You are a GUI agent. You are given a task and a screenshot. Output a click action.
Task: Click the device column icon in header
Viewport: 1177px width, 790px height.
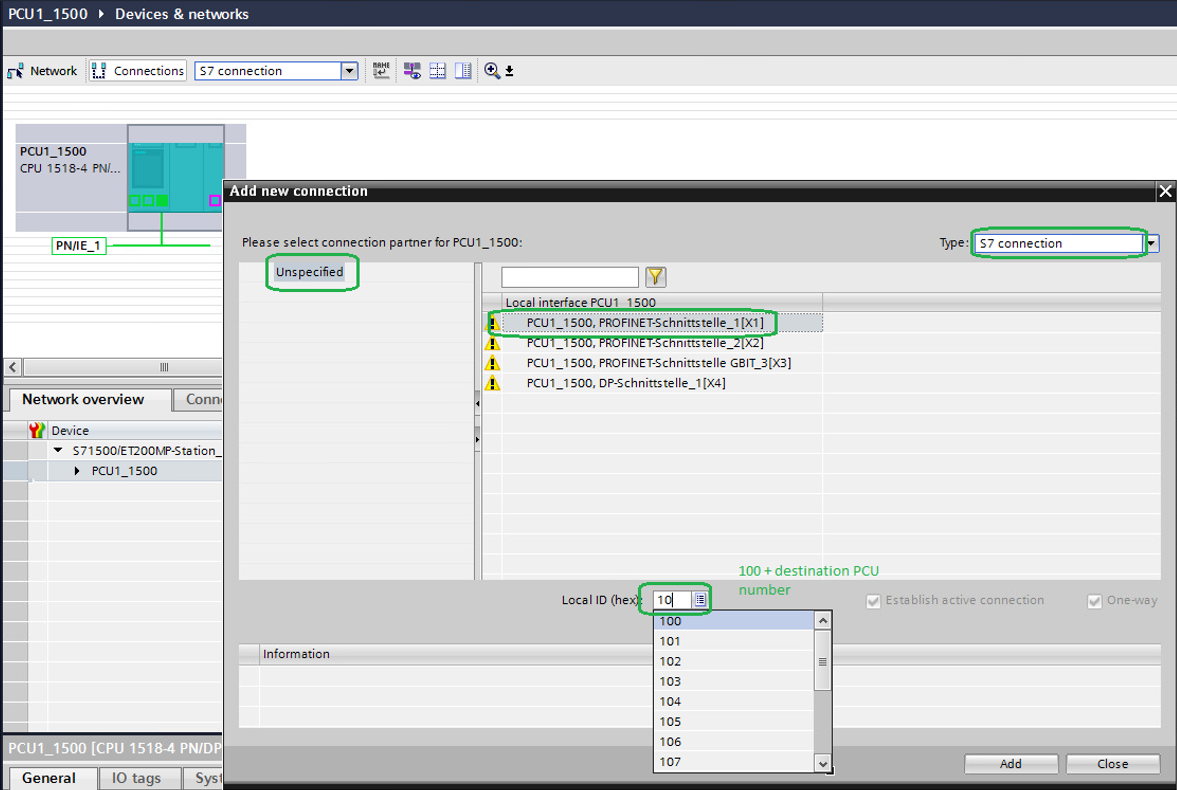point(37,430)
